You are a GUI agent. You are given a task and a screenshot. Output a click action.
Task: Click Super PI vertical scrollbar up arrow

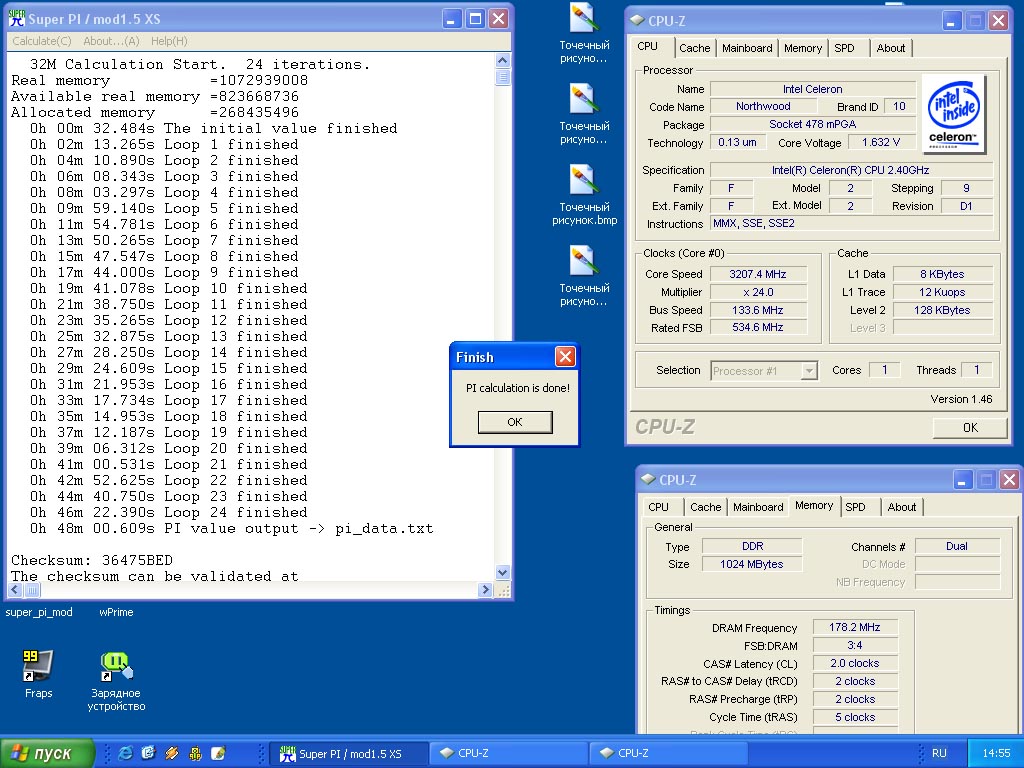(x=502, y=61)
